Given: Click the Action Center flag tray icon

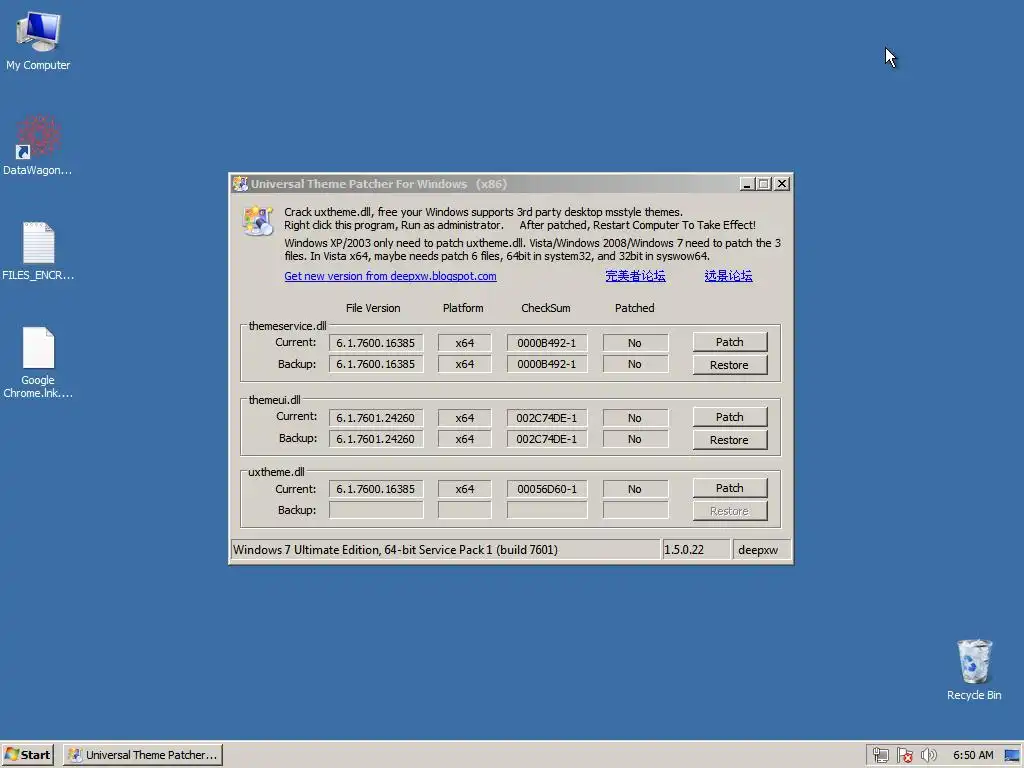Looking at the screenshot, I should [x=904, y=755].
